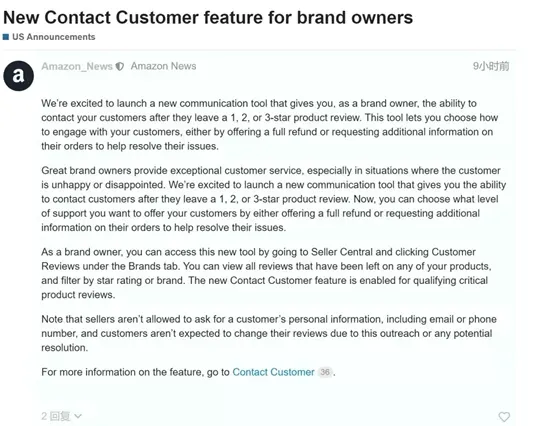Open the US Announcements category

[x=53, y=37]
